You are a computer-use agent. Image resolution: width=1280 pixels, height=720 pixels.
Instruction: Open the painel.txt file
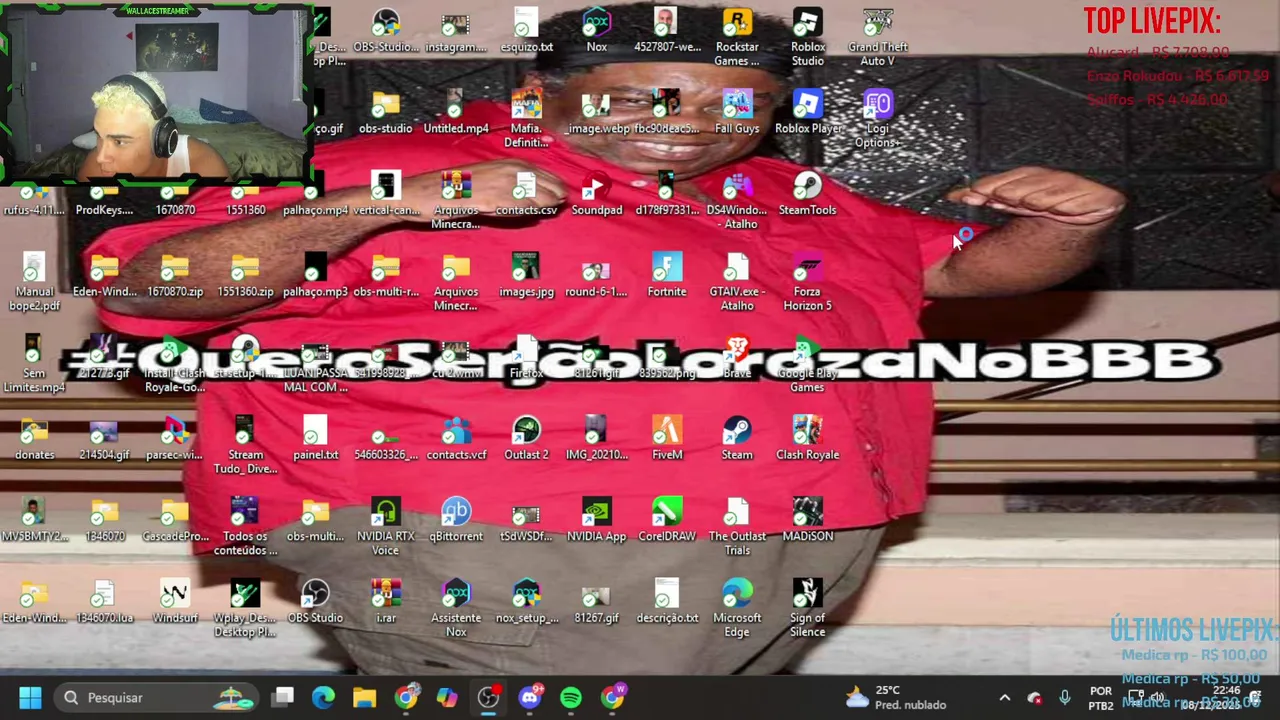point(315,439)
